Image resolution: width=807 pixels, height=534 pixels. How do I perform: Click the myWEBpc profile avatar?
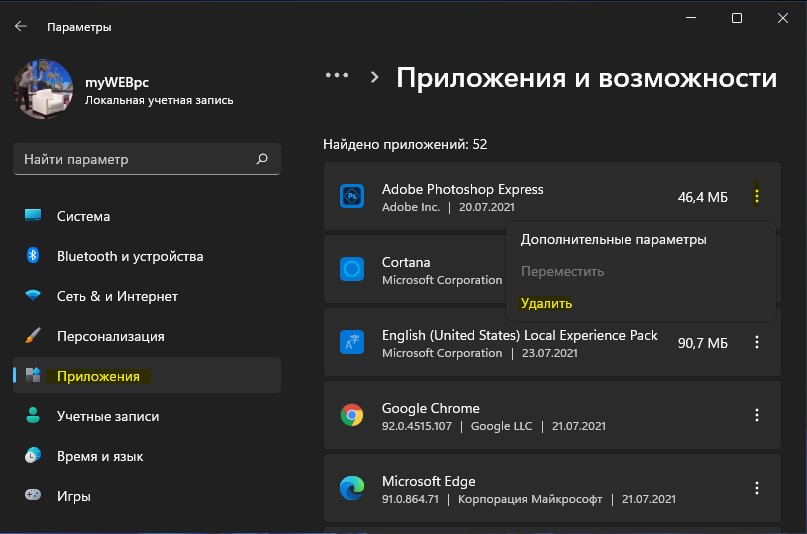[x=44, y=88]
